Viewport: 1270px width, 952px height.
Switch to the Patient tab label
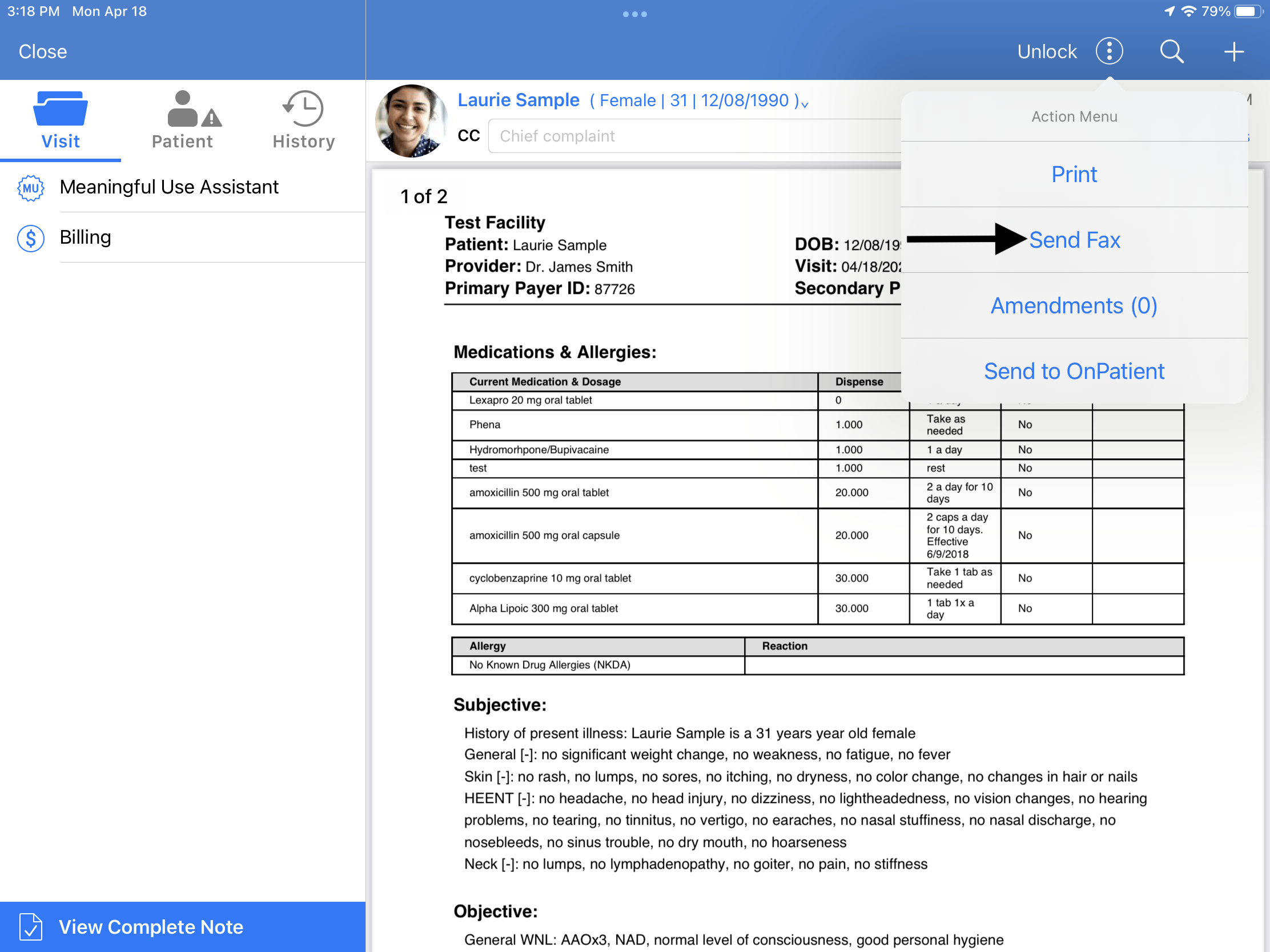182,141
